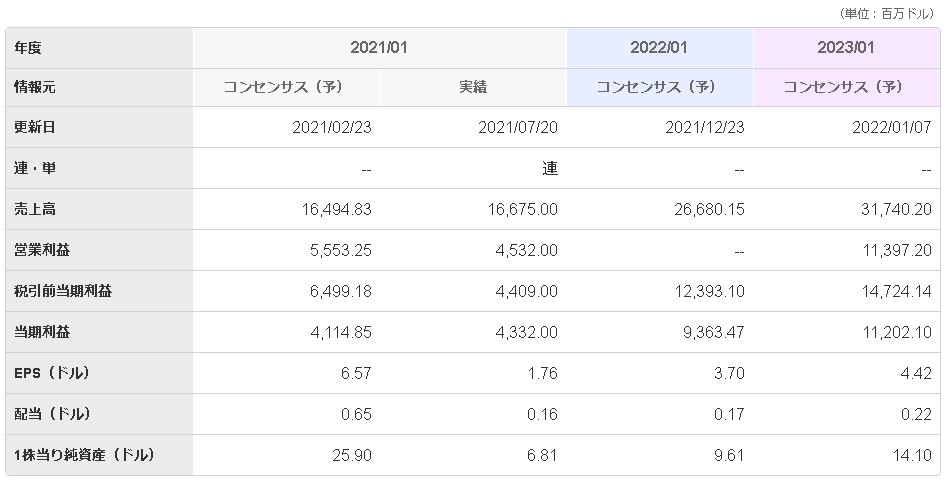Click the EPS（ドル） row label

(53, 373)
